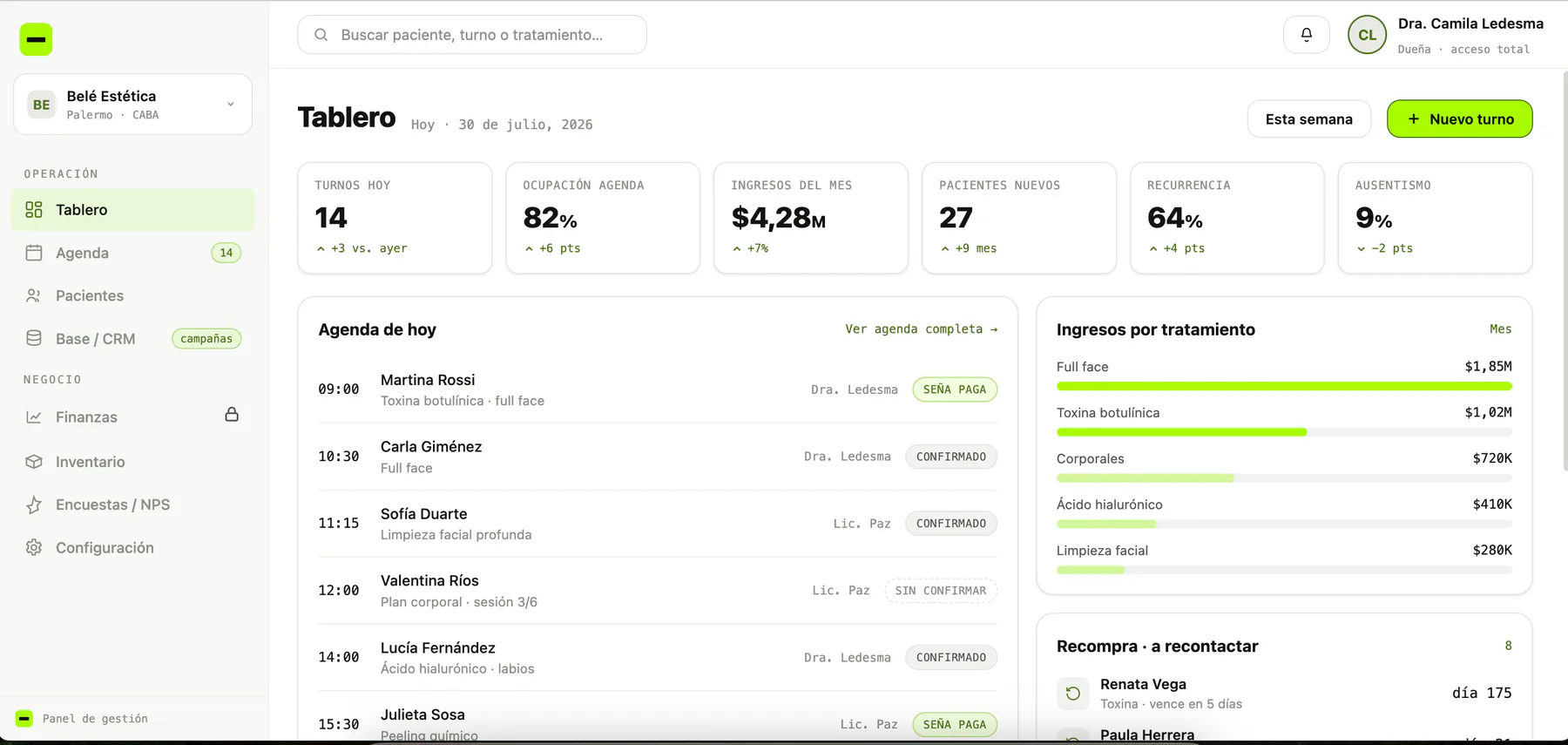Click Valentina Ríos SIN CONFIRMAR status badge

941,591
